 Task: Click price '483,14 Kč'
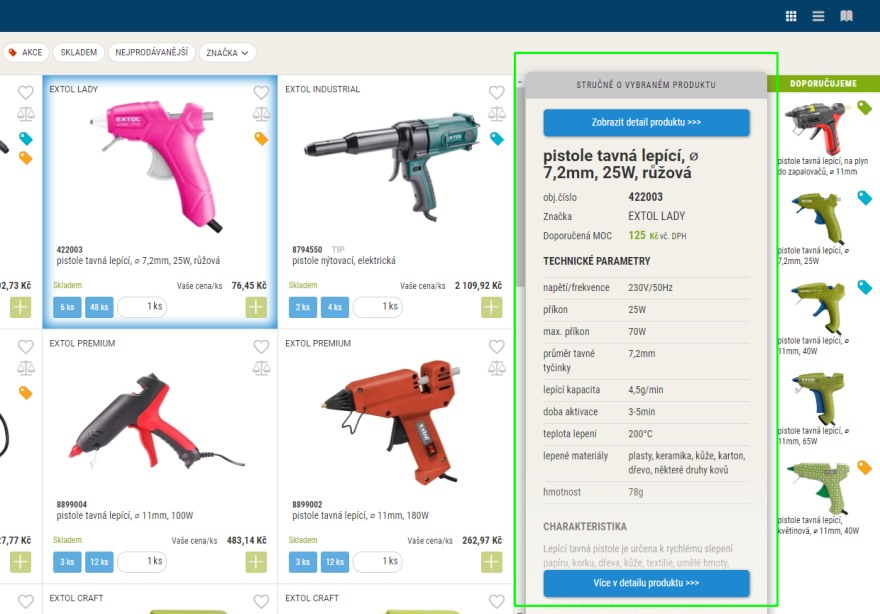click(246, 540)
